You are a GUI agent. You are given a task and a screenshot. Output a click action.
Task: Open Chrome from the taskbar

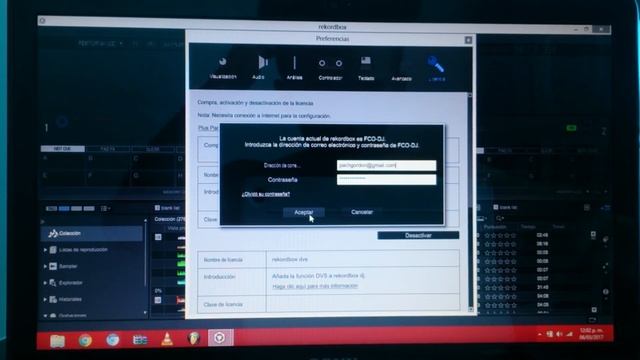tap(85, 340)
